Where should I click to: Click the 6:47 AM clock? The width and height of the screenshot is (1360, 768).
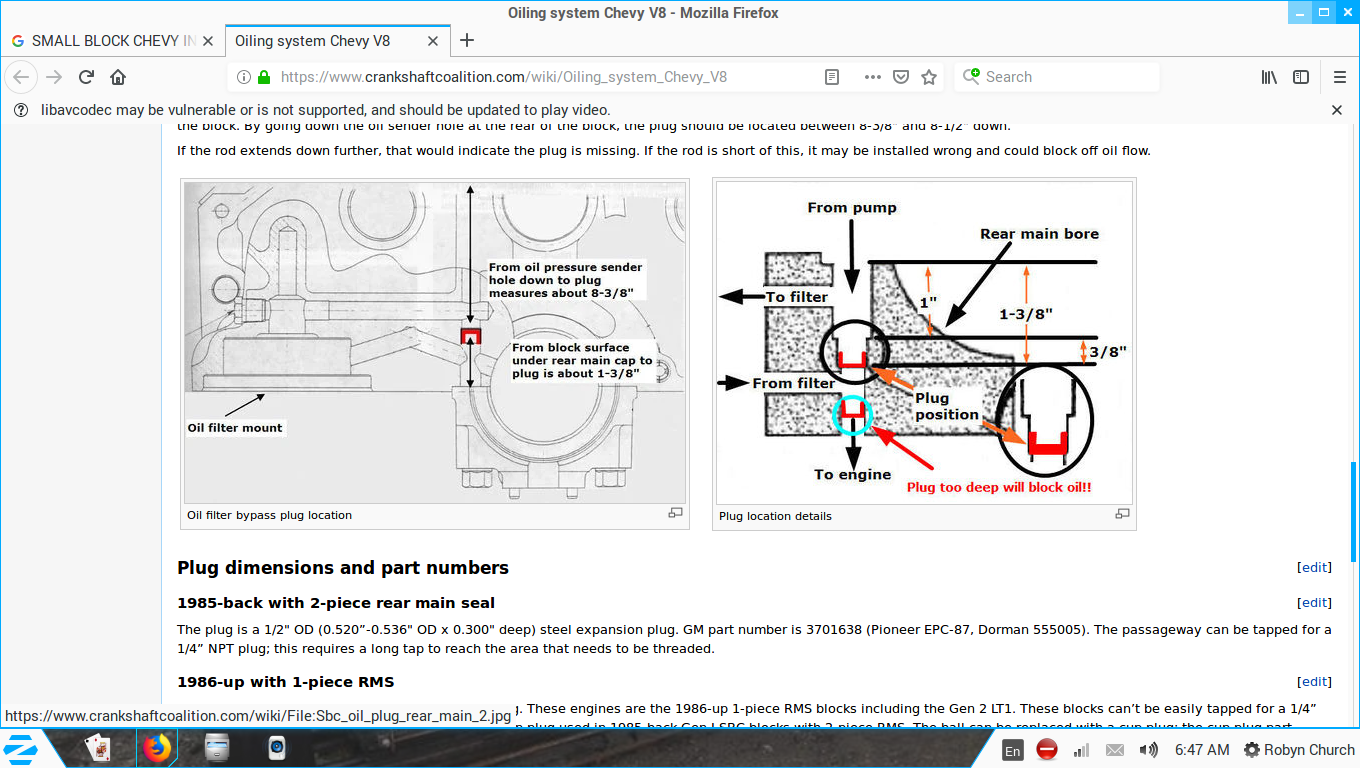1202,750
